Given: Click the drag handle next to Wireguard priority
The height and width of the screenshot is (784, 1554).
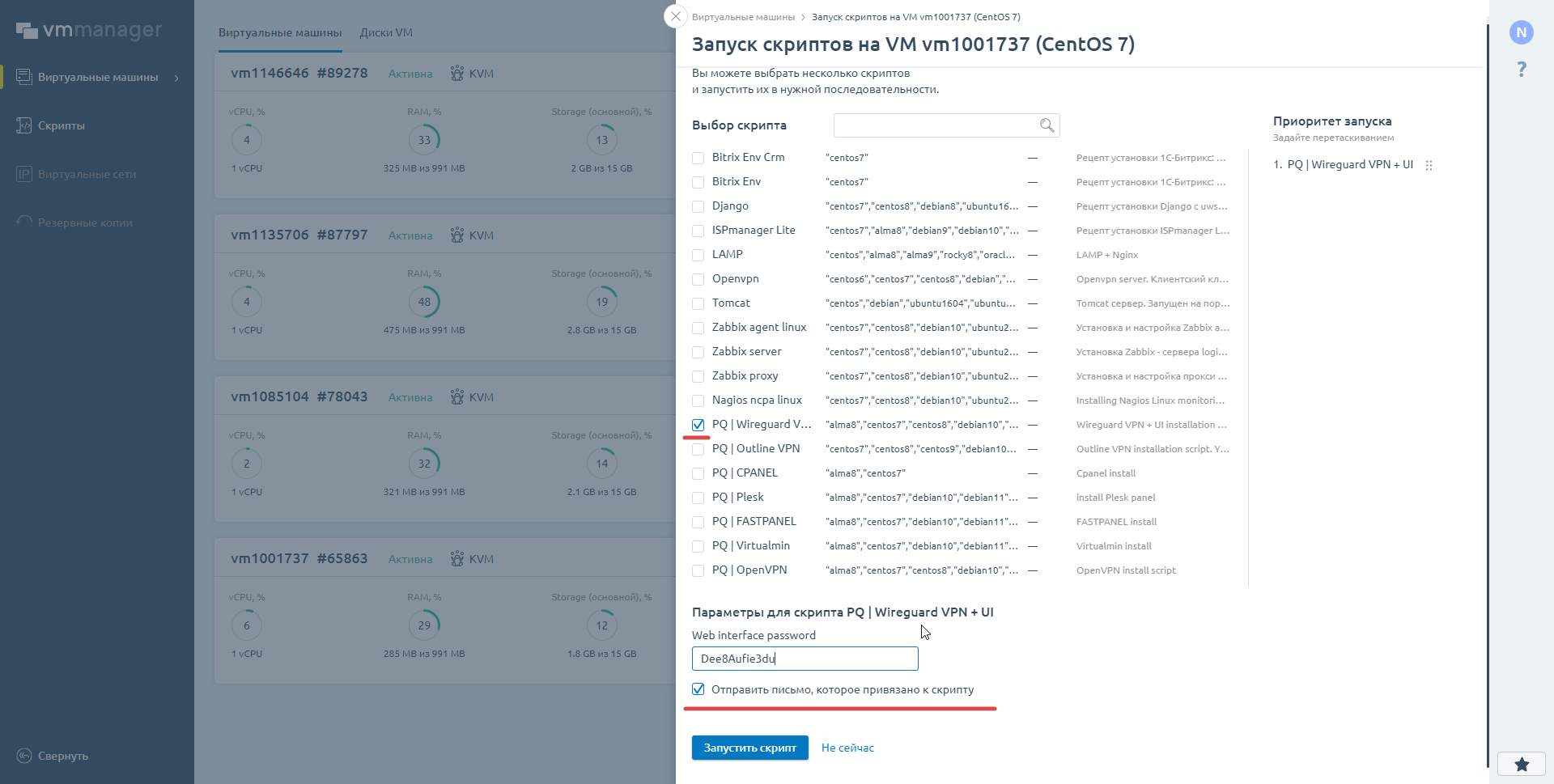Looking at the screenshot, I should pyautogui.click(x=1429, y=165).
